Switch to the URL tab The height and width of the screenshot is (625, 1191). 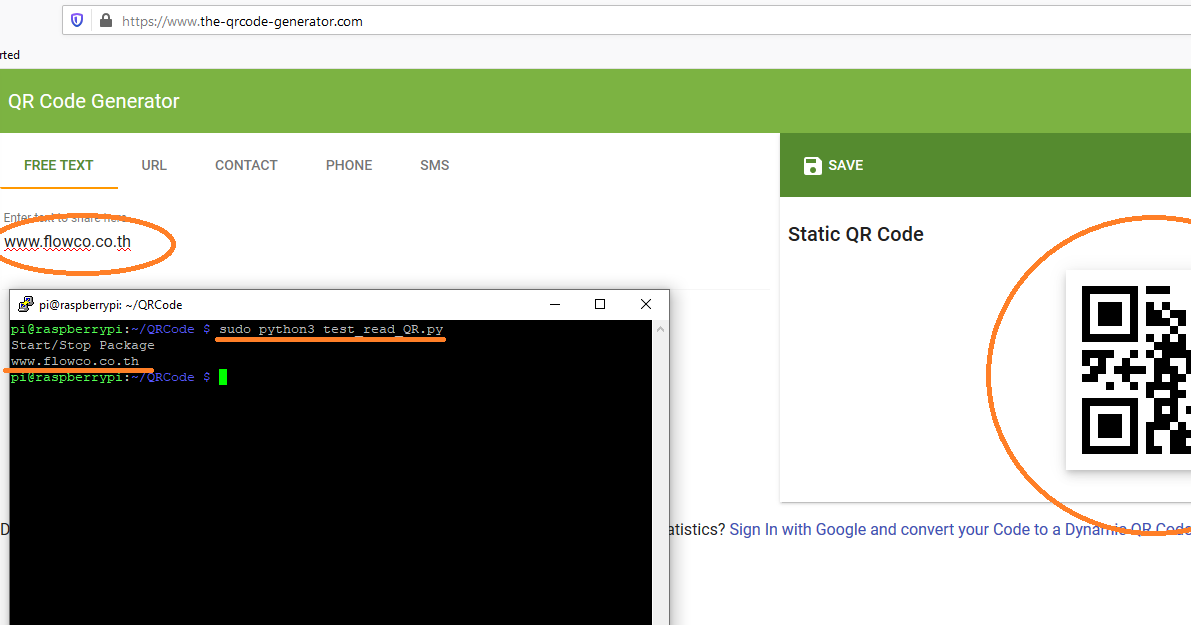154,165
